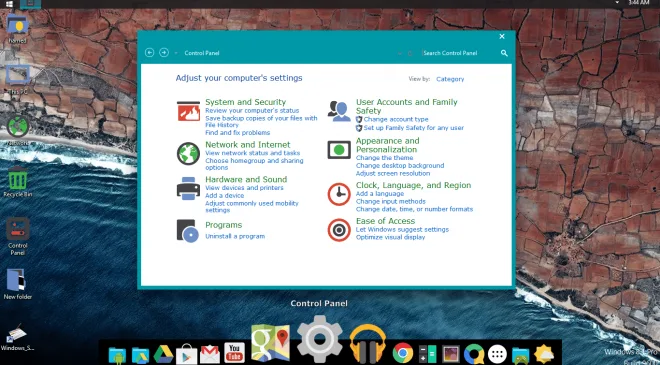Open the Programs category heading
Screen dimensions: 660x365
click(224, 225)
